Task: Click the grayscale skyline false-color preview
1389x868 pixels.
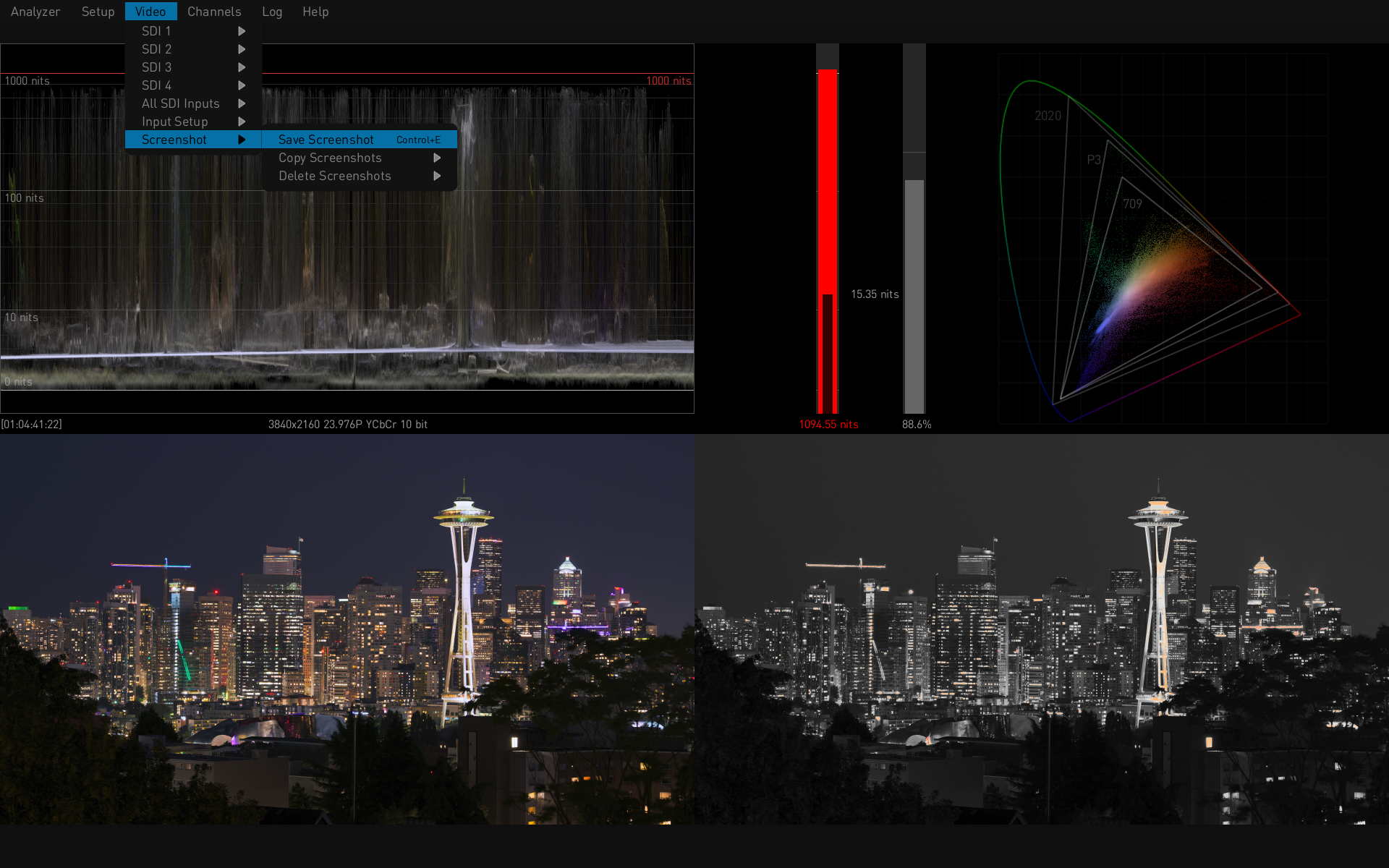Action: click(x=1042, y=629)
